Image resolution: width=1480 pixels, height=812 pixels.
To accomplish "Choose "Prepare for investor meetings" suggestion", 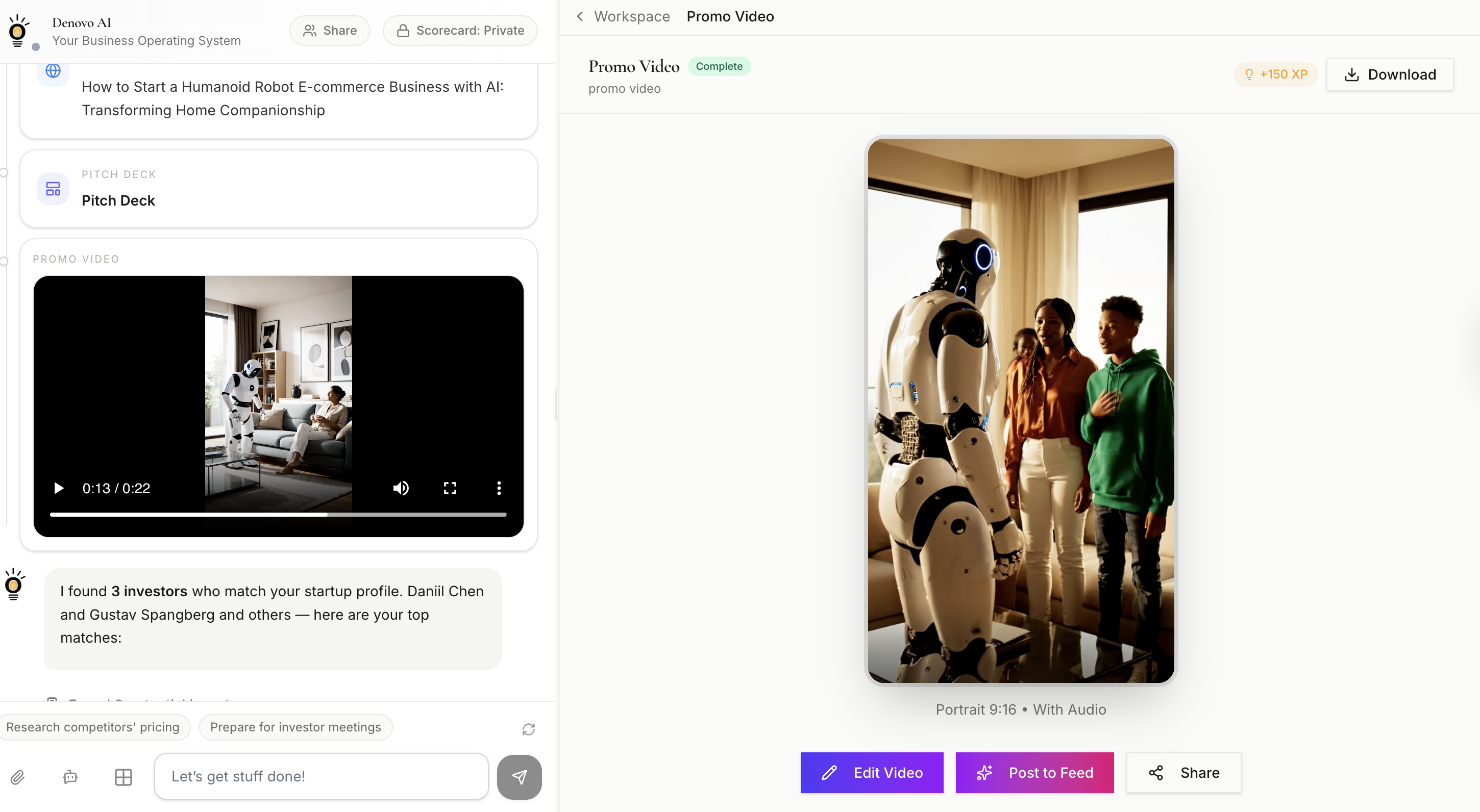I will (x=295, y=727).
